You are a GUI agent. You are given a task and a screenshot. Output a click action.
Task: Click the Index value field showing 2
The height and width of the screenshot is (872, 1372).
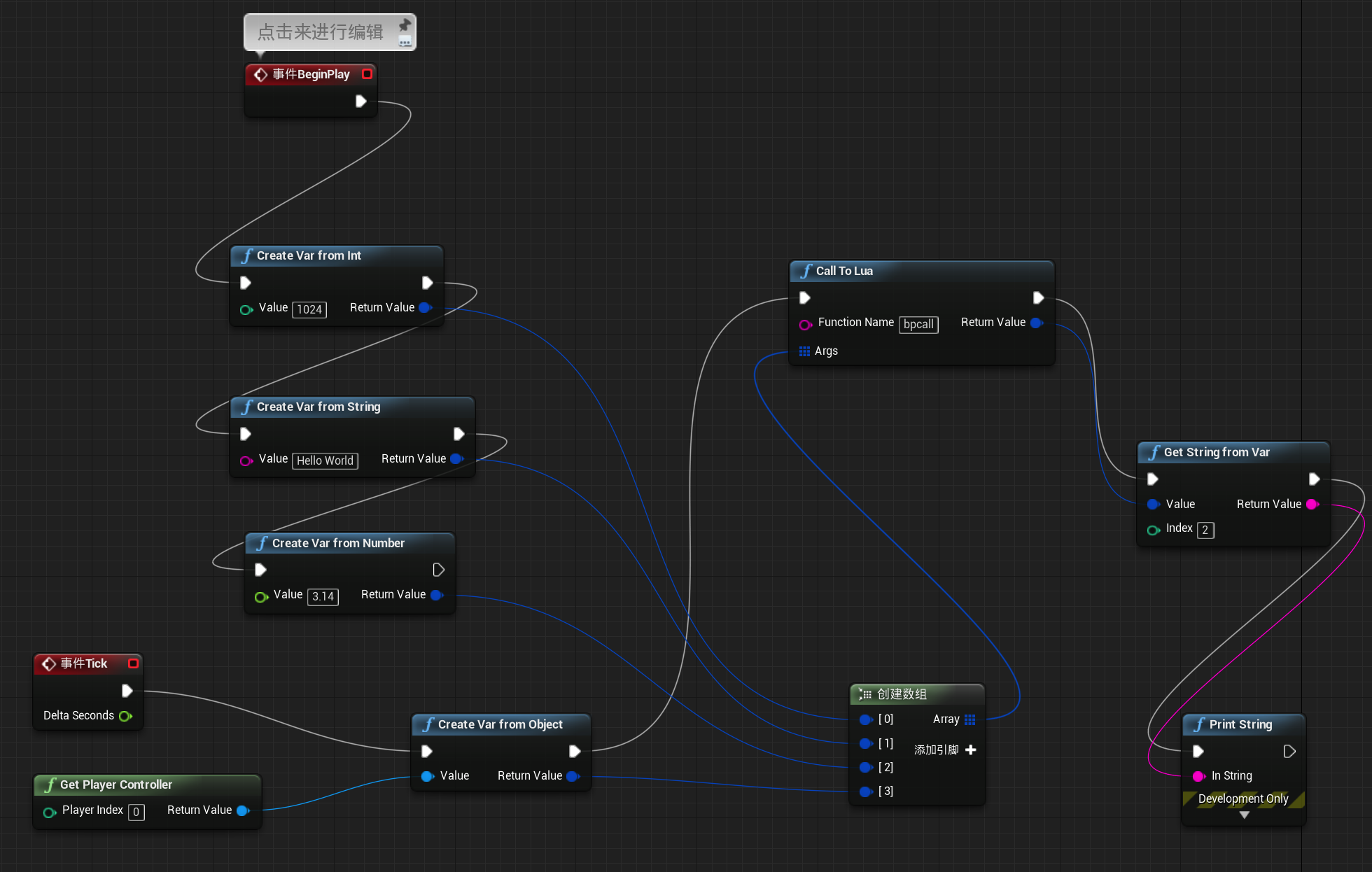click(1205, 530)
